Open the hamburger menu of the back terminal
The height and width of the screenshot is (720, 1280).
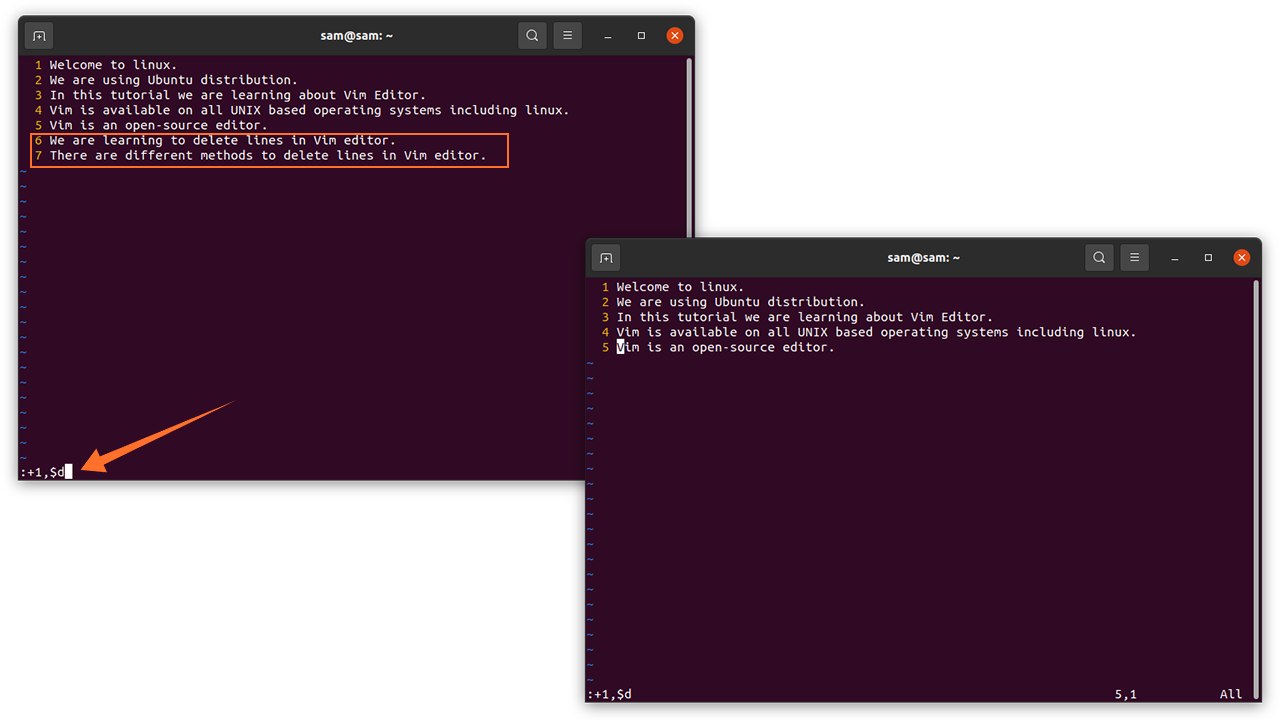point(567,35)
